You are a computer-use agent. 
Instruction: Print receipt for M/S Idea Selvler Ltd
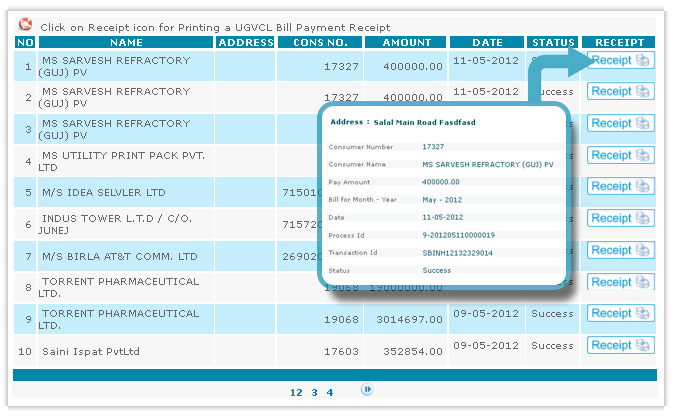click(x=621, y=187)
